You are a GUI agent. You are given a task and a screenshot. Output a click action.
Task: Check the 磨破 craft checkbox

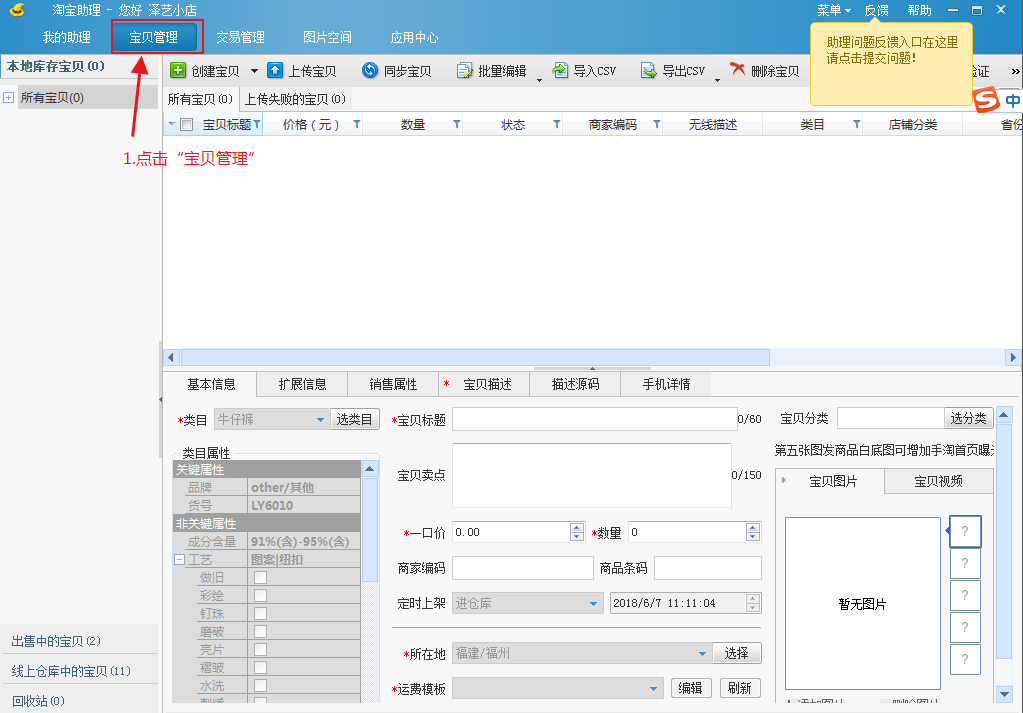[260, 631]
